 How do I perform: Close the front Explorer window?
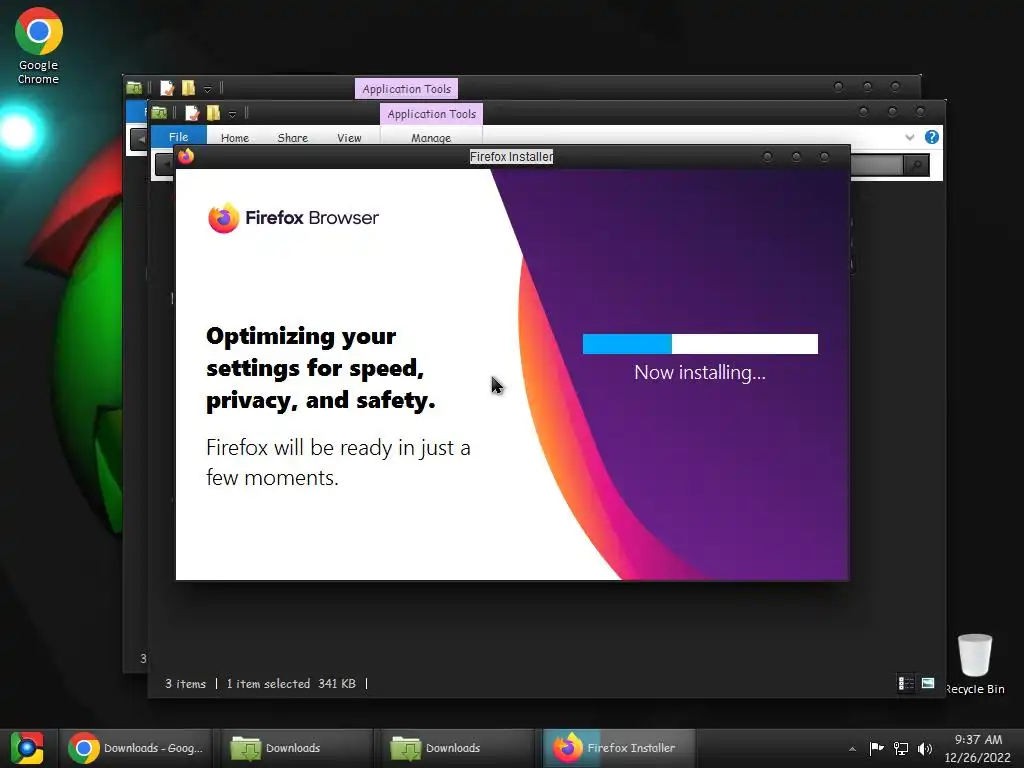click(920, 112)
